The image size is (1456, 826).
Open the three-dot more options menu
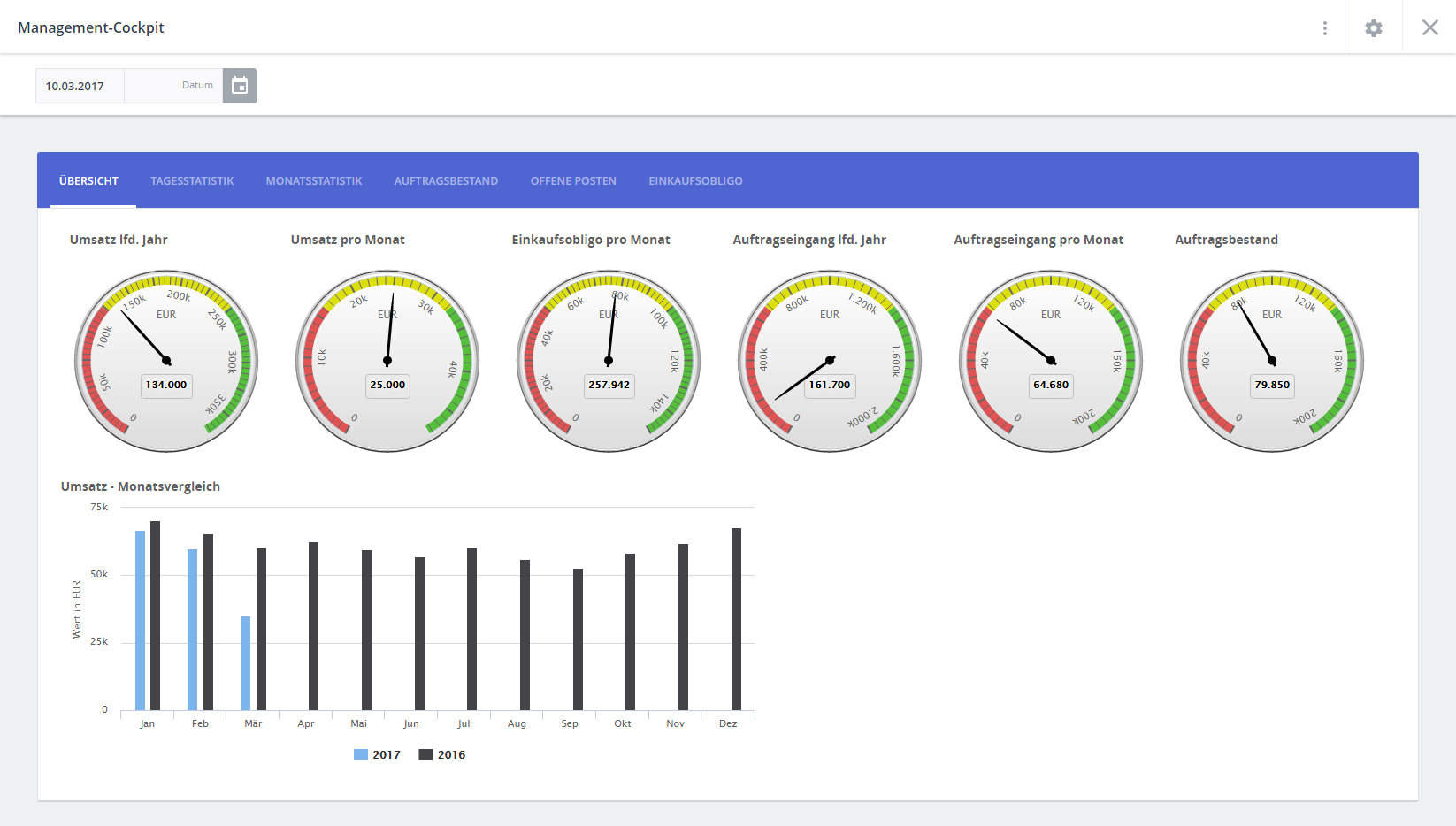pyautogui.click(x=1324, y=28)
